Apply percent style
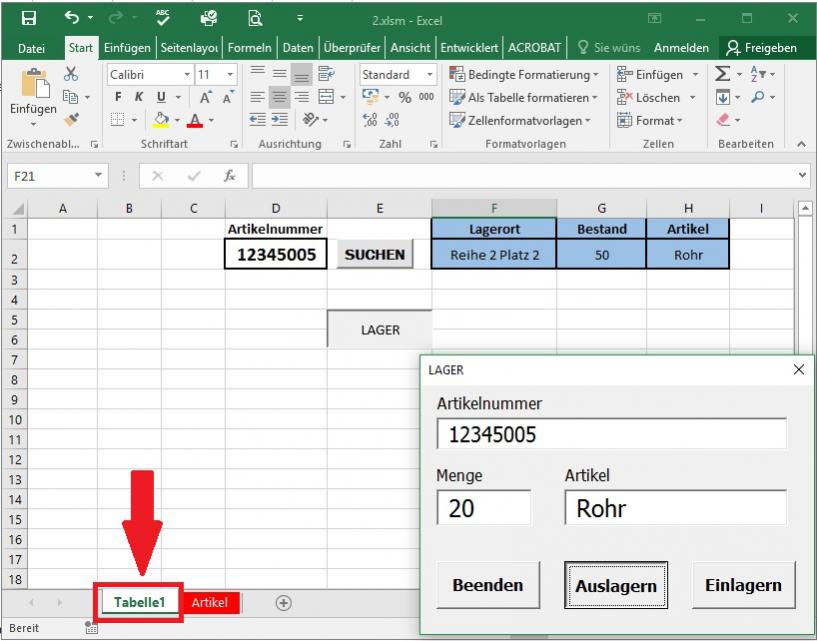The height and width of the screenshot is (641, 817). [404, 97]
